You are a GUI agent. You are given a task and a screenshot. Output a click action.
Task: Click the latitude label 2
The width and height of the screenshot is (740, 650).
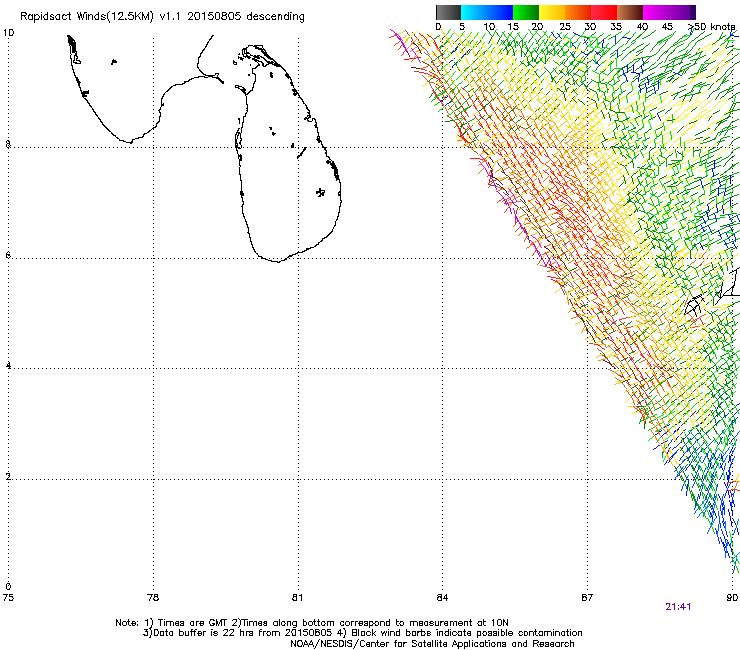[x=8, y=476]
